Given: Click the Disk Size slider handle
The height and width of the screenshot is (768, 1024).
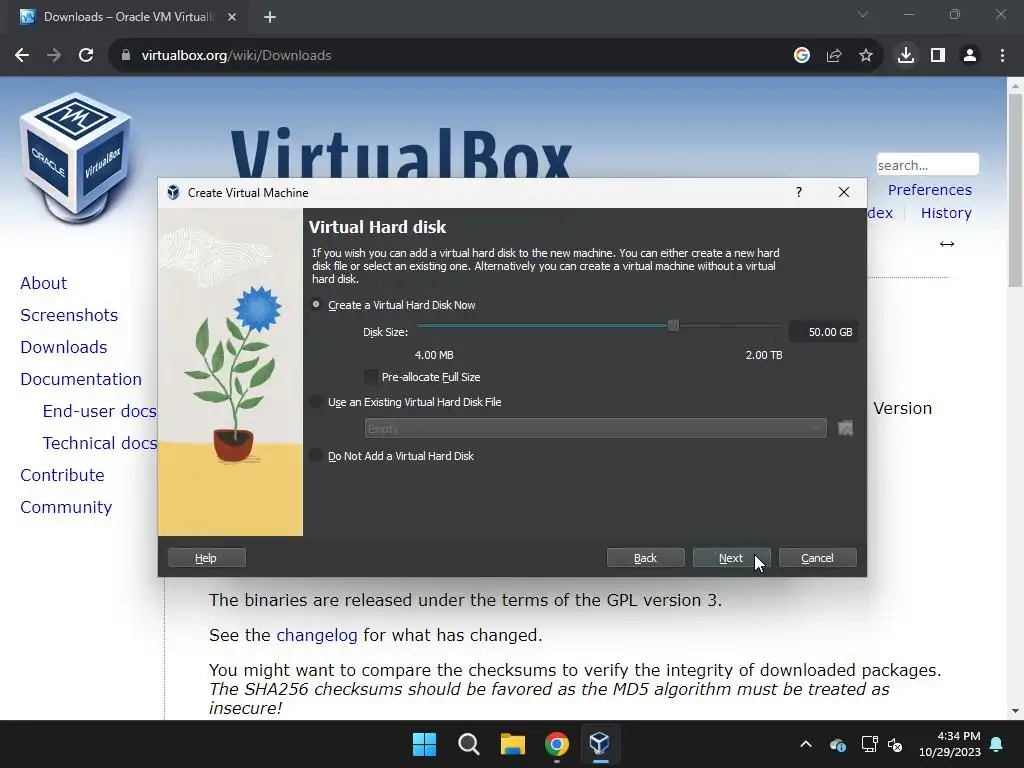Looking at the screenshot, I should (673, 325).
